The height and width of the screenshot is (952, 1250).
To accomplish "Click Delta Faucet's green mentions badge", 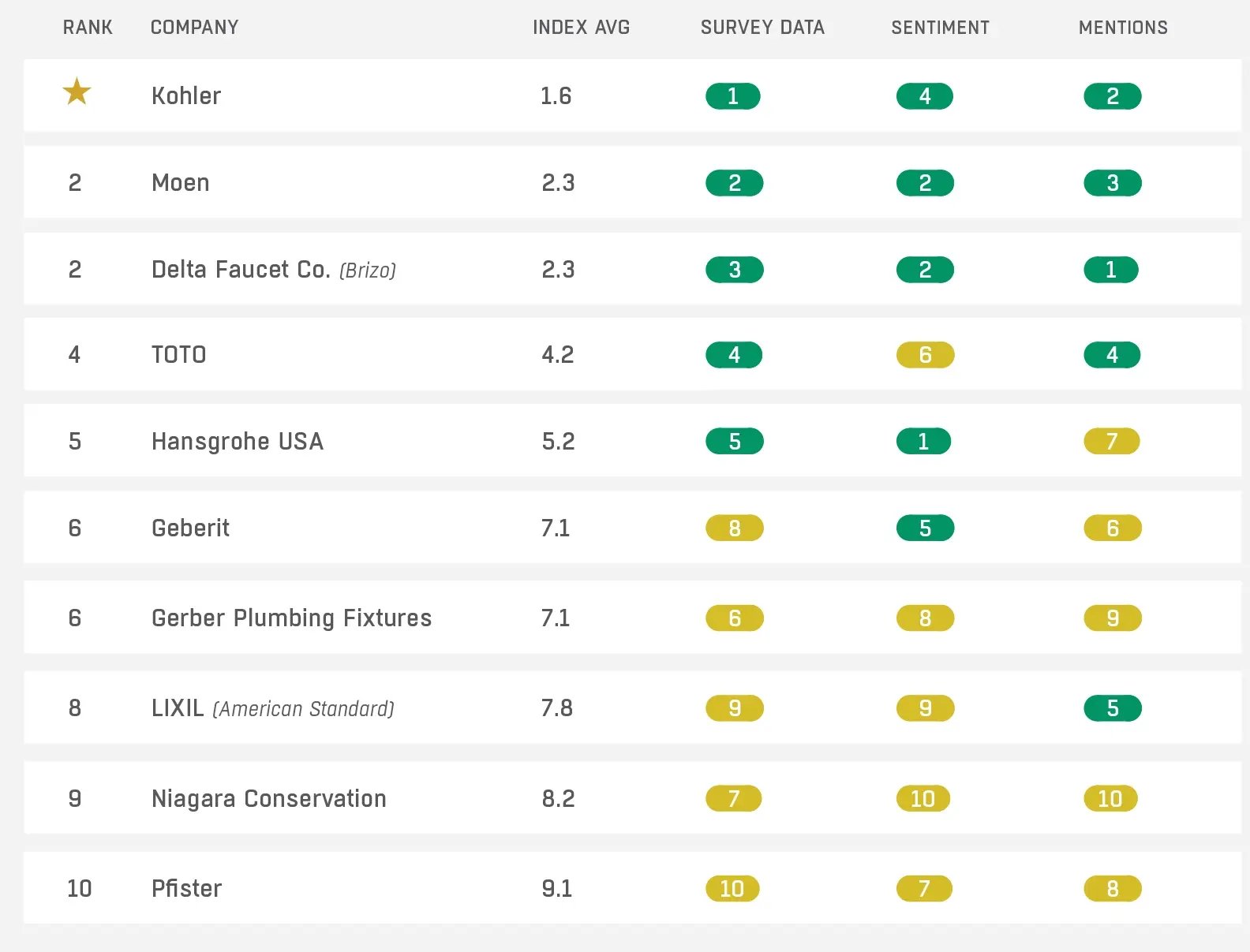I will [1111, 270].
